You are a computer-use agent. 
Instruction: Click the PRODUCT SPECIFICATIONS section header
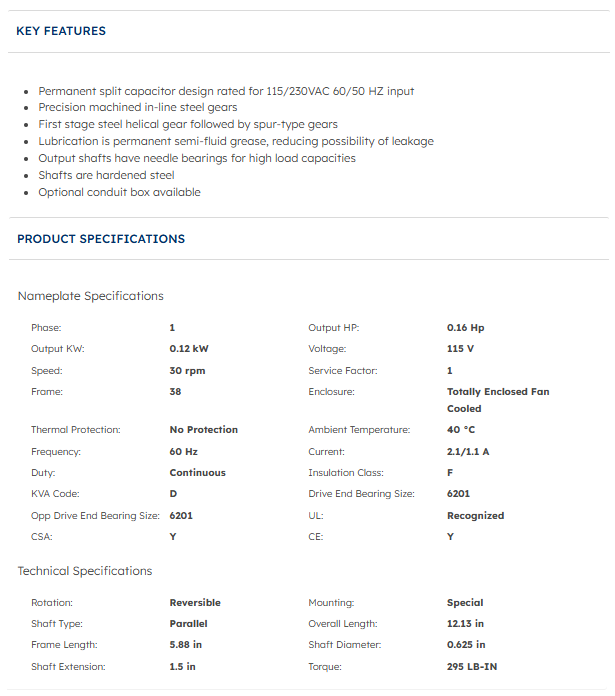pyautogui.click(x=101, y=239)
